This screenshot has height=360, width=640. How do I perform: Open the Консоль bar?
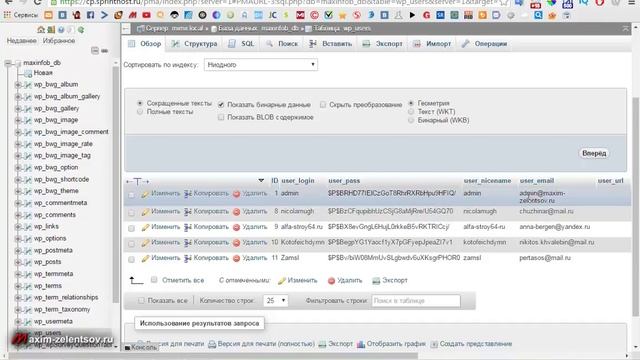140,347
